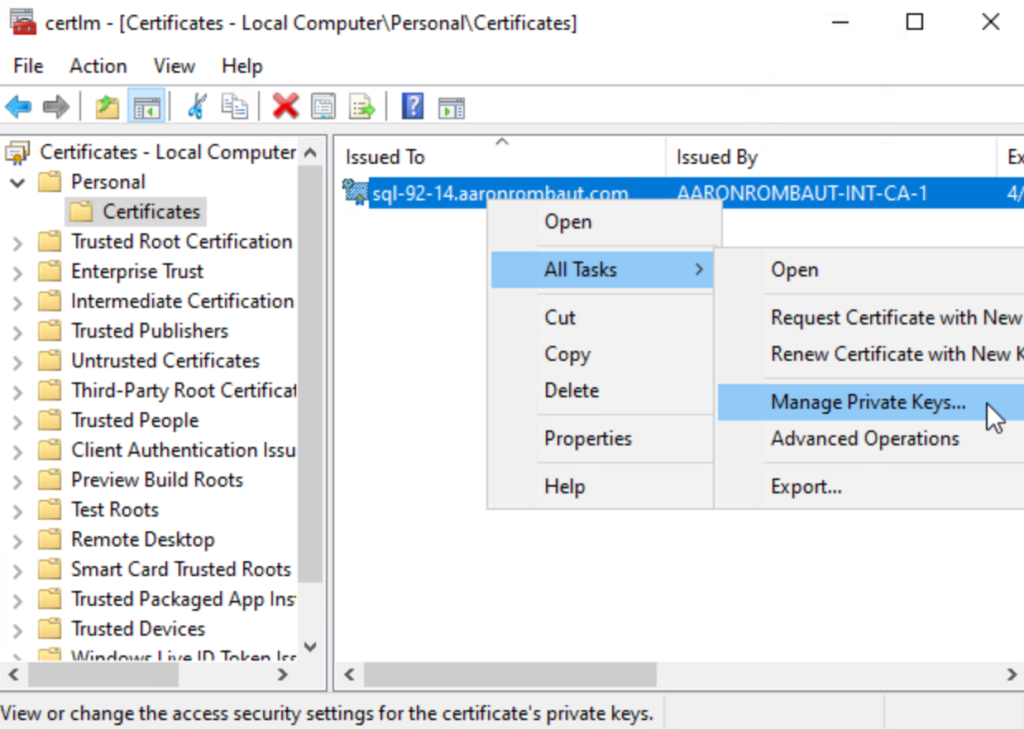Click Properties in the context menu

coord(588,438)
